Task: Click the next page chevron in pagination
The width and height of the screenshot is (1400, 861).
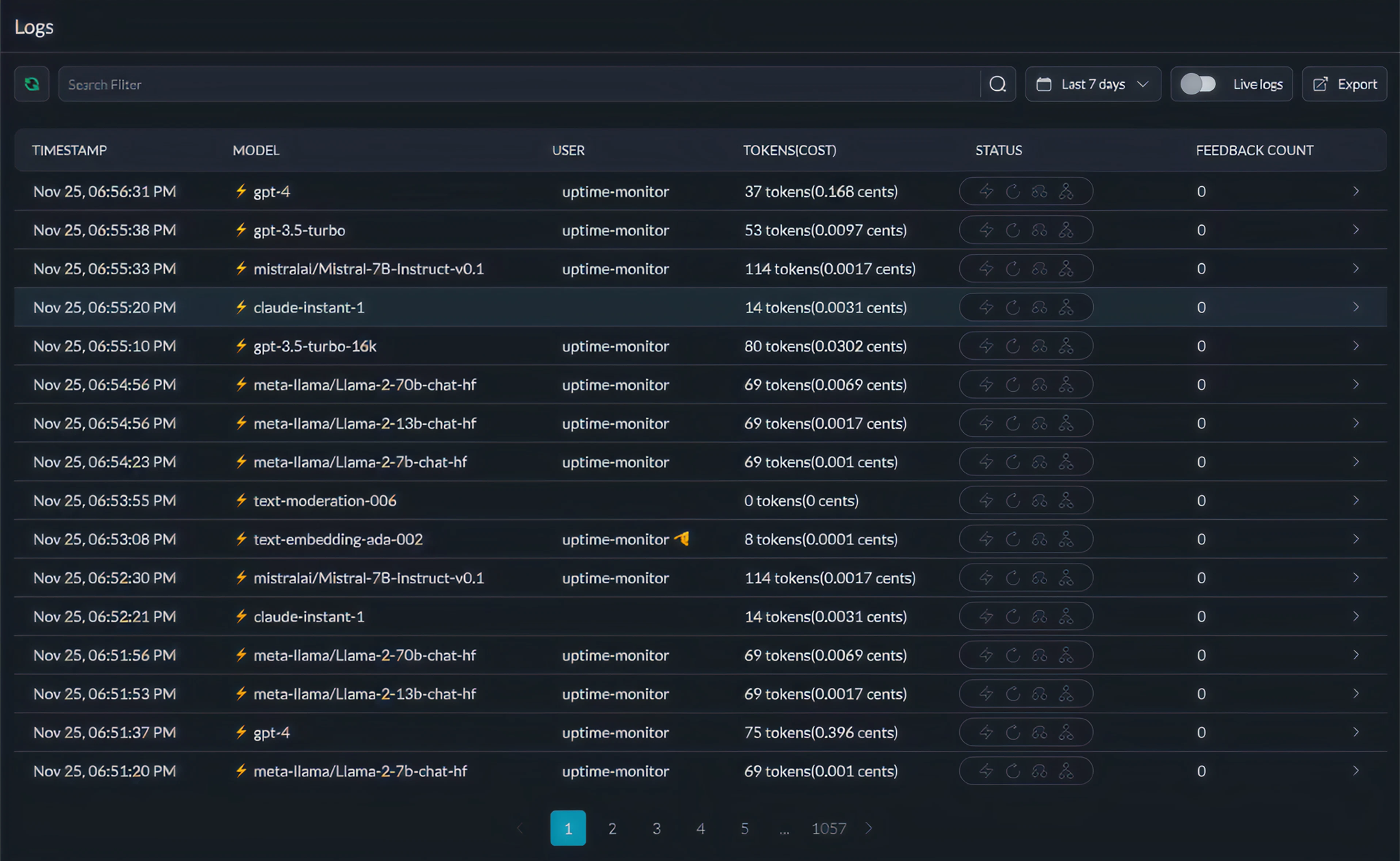Action: pyautogui.click(x=868, y=828)
